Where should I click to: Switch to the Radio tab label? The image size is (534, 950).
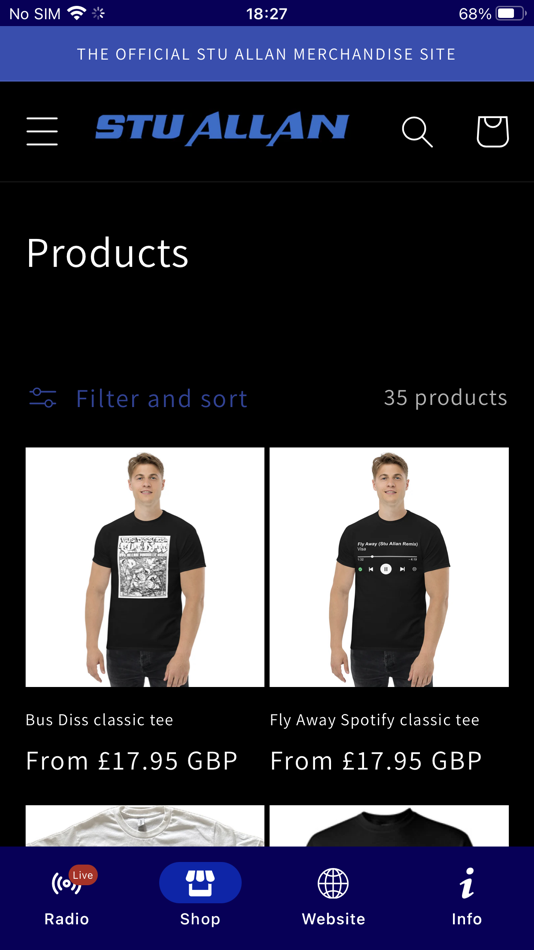pos(67,919)
